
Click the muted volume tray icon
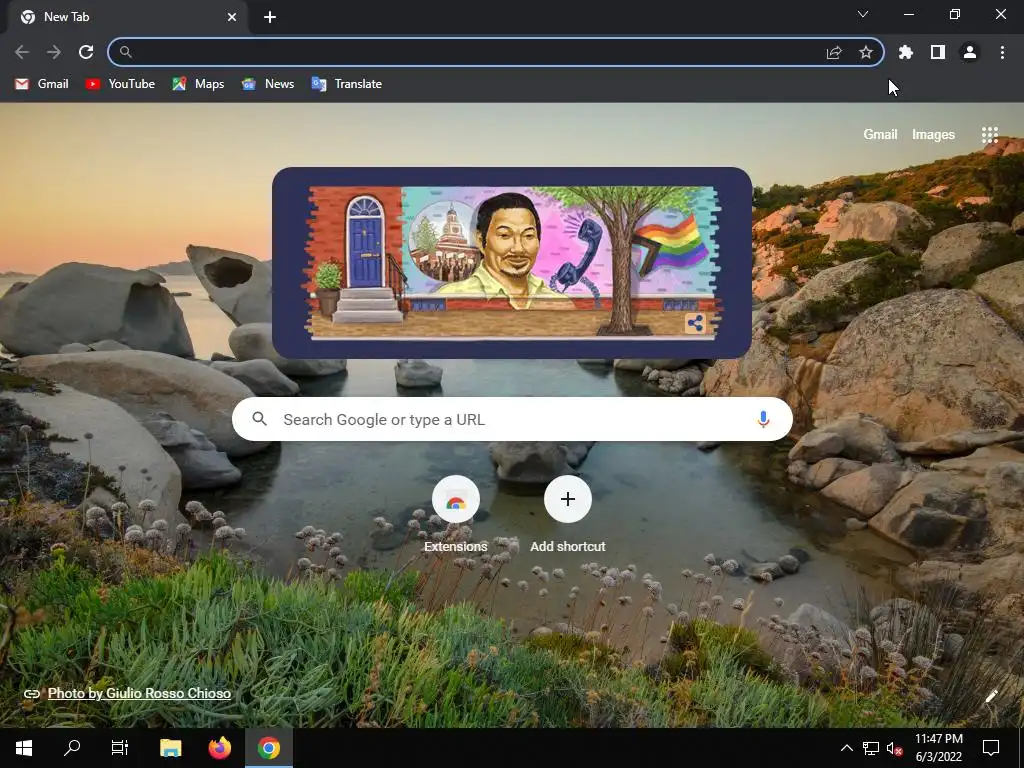(x=895, y=748)
